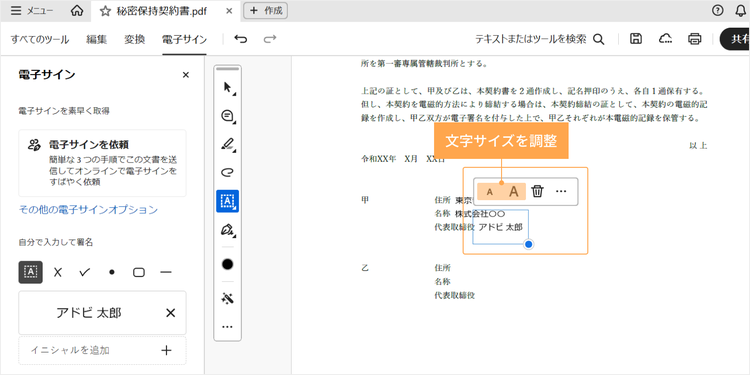This screenshot has height=375, width=750.
Task: Close the 電子サイン panel
Action: (186, 75)
